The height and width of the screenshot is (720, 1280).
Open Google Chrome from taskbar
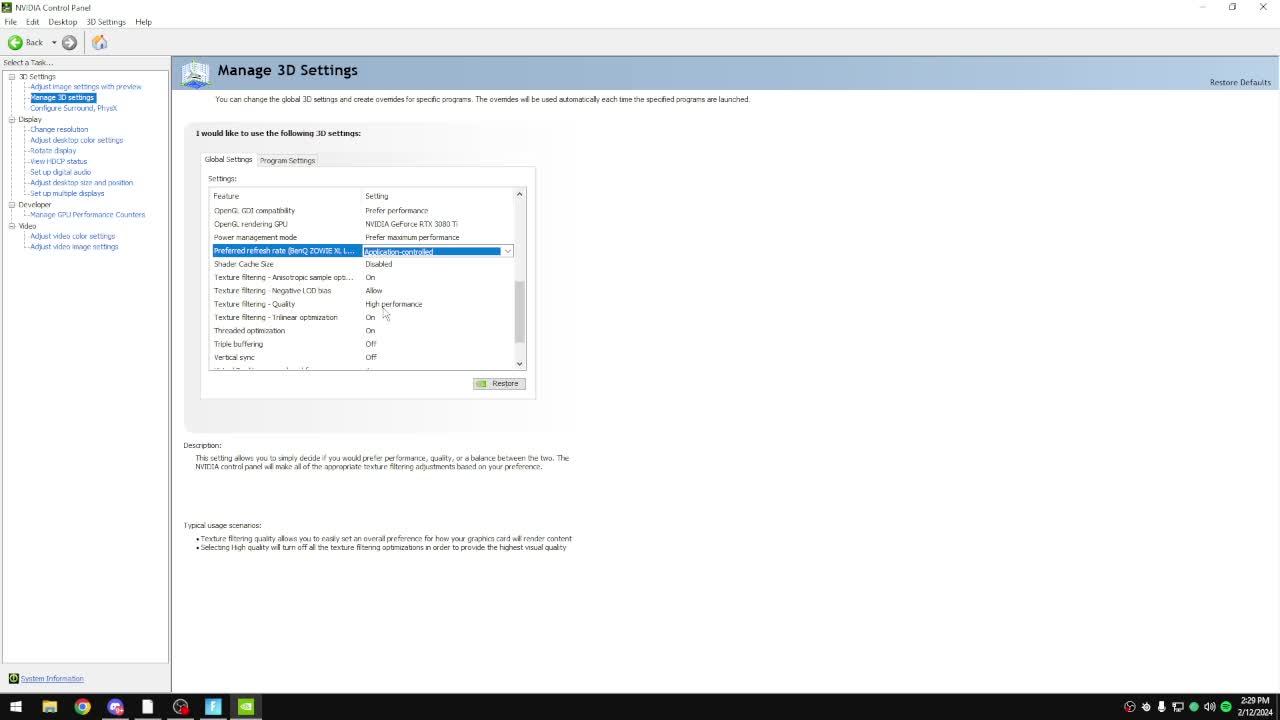[x=82, y=707]
